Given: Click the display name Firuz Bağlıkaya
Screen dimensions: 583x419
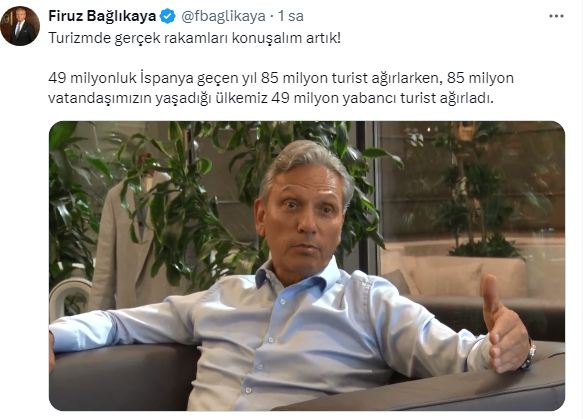Looking at the screenshot, I should click(102, 16).
